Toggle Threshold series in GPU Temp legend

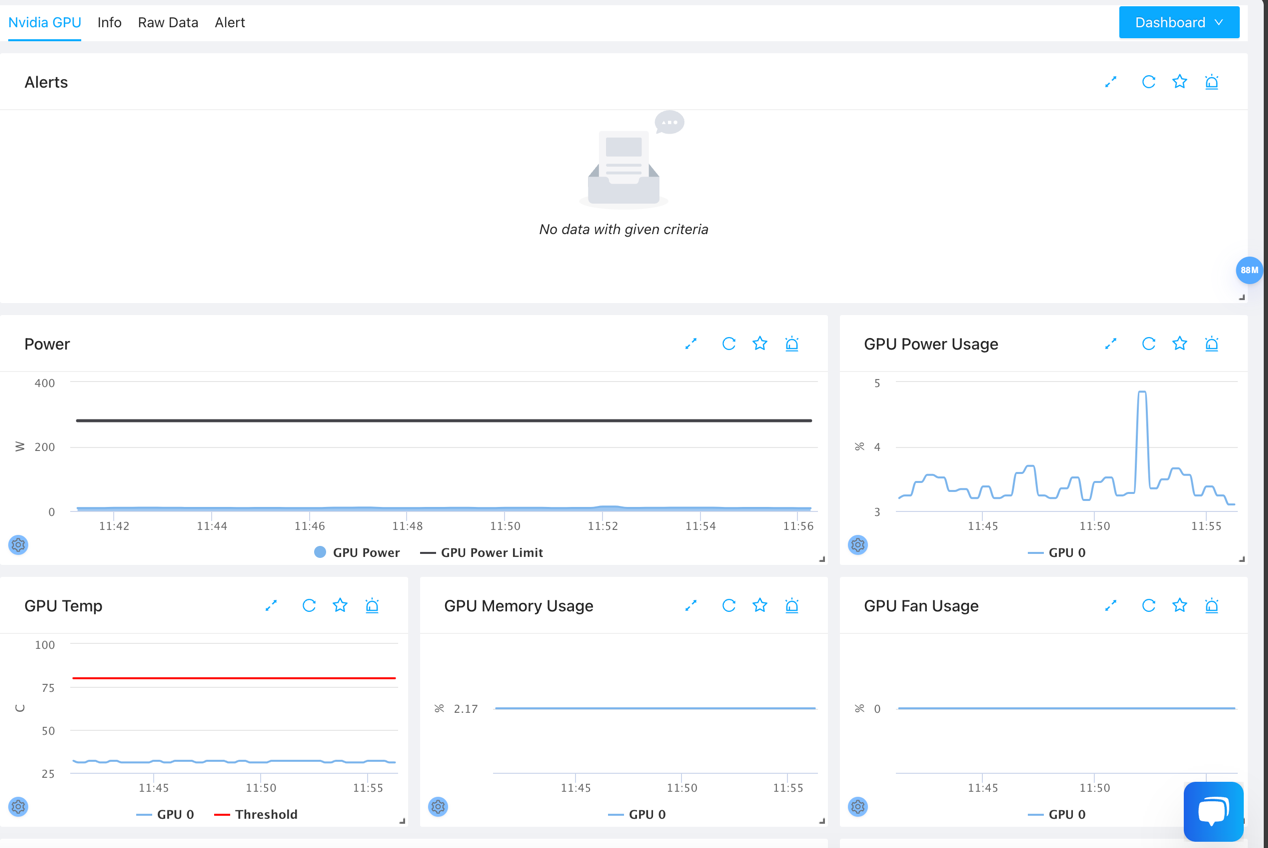coord(256,815)
